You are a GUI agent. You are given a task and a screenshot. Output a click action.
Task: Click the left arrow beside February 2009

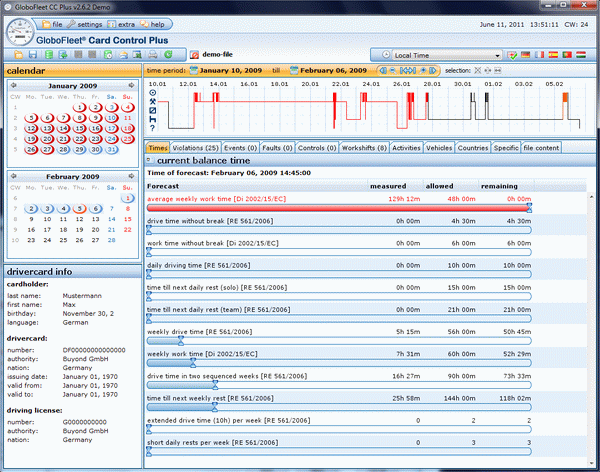[13, 176]
